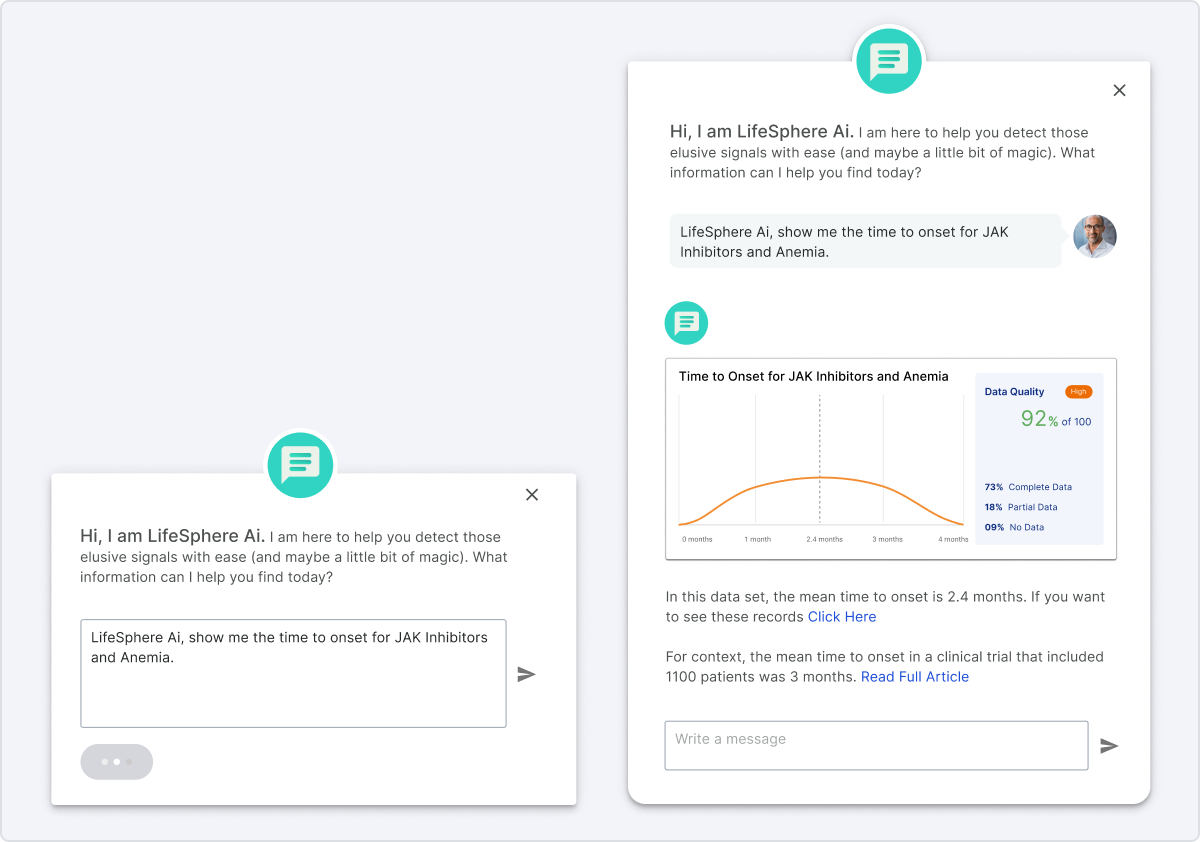1200x842 pixels.
Task: Click the orange onset curve in the chart
Action: [x=820, y=479]
